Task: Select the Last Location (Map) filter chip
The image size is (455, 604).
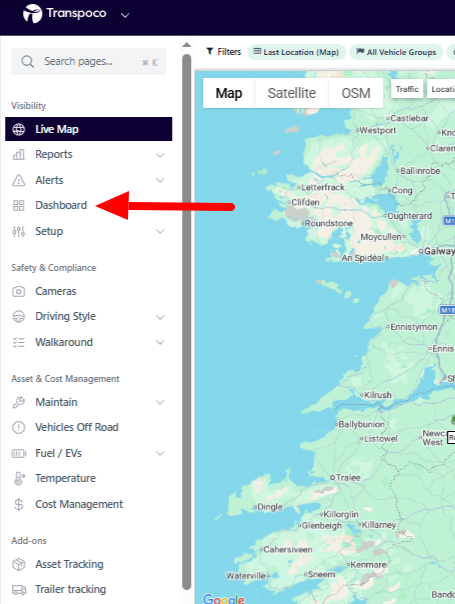Action: [x=296, y=52]
